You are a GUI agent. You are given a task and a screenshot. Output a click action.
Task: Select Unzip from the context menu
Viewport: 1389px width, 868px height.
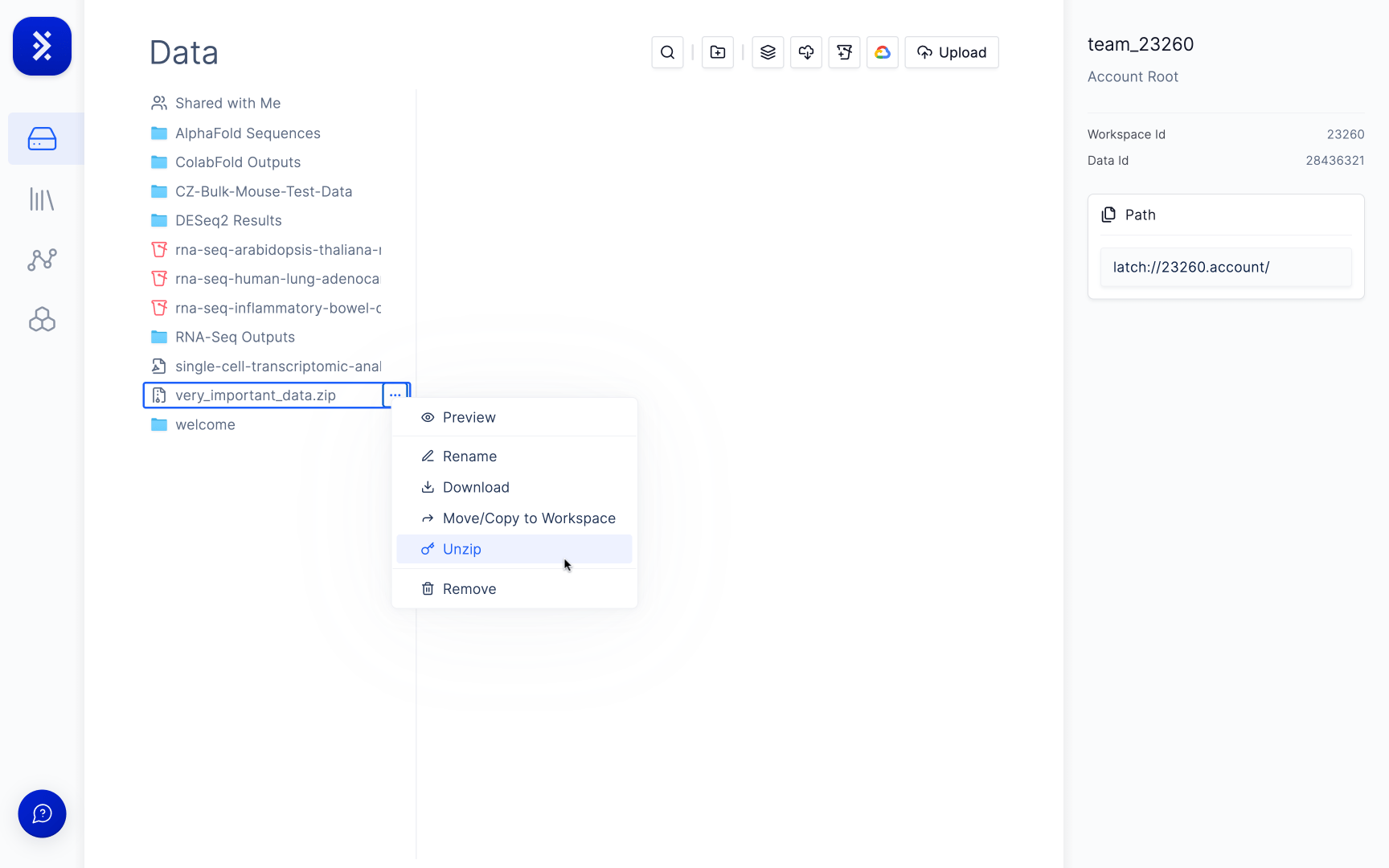click(x=514, y=549)
